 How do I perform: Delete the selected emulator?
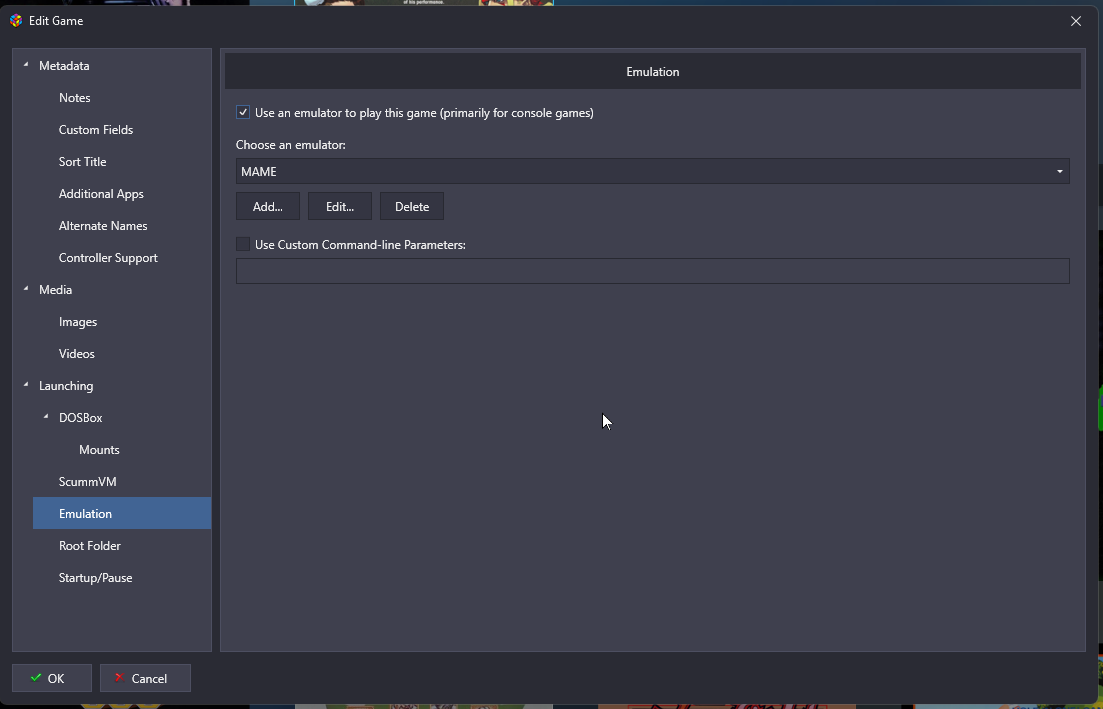coord(412,206)
